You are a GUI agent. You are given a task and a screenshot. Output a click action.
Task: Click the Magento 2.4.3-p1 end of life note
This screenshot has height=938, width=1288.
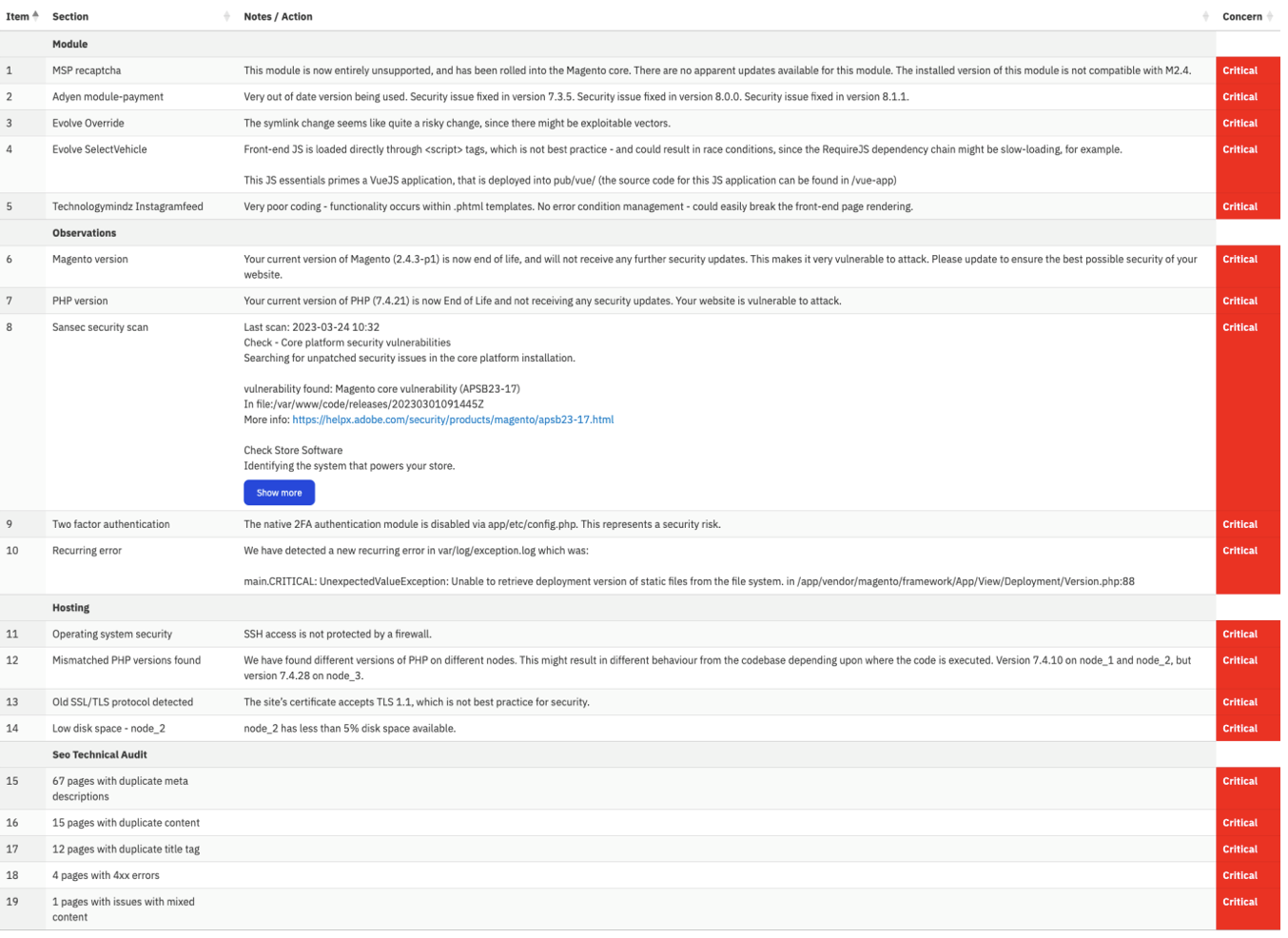pyautogui.click(x=720, y=267)
